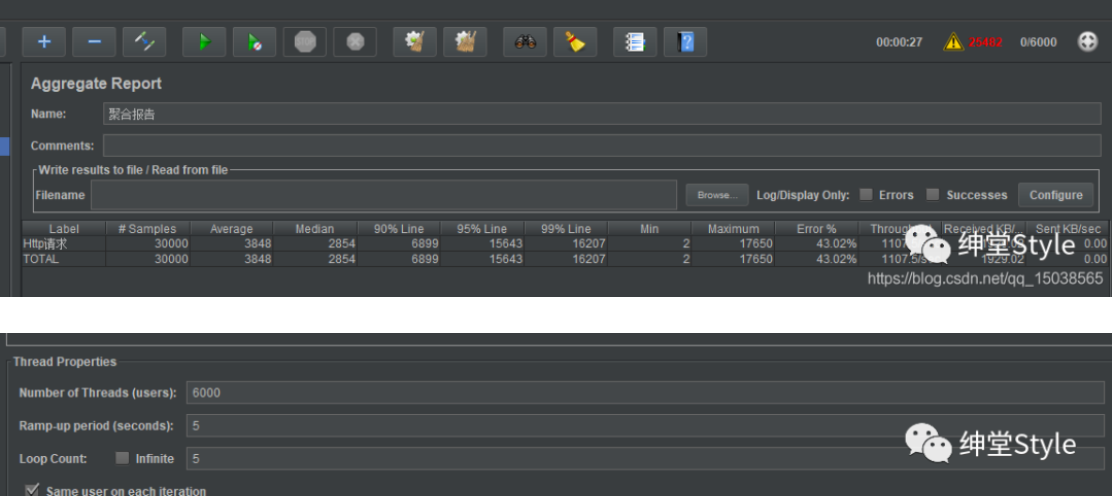Open Function Helper list icon
This screenshot has height=497, width=1112.
pos(635,42)
